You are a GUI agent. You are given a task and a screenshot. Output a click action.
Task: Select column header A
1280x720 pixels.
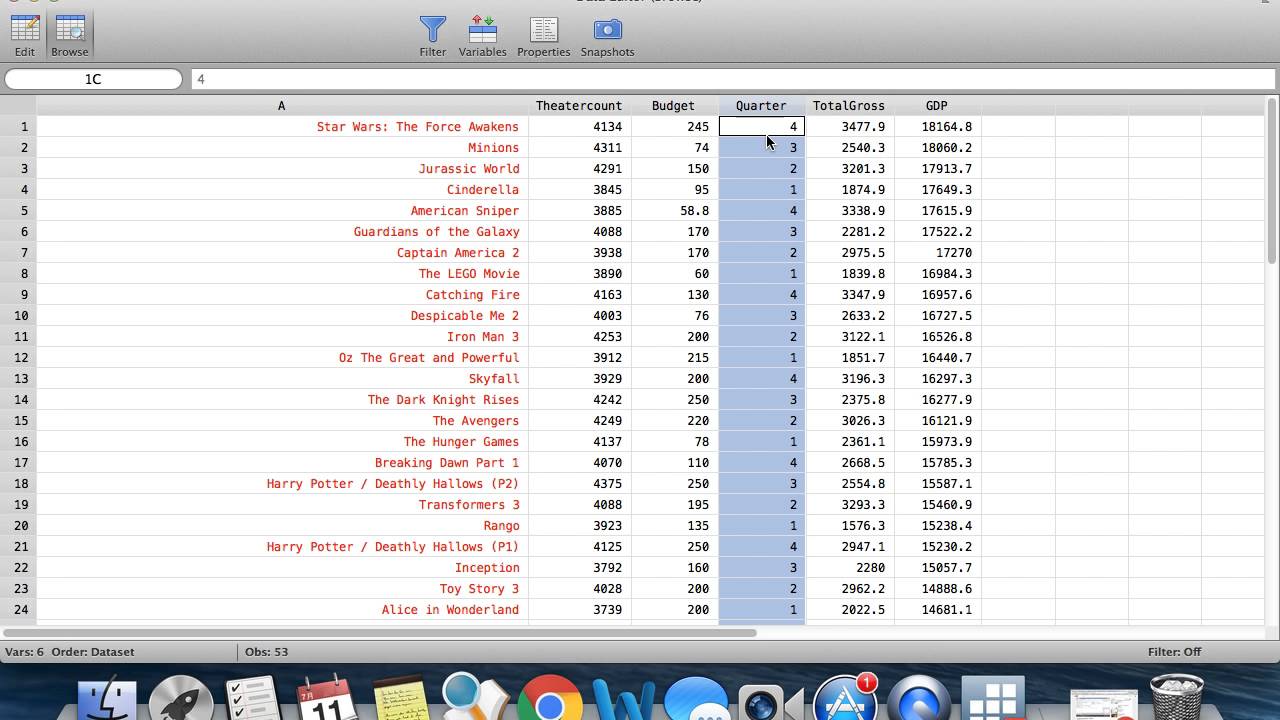pyautogui.click(x=281, y=105)
